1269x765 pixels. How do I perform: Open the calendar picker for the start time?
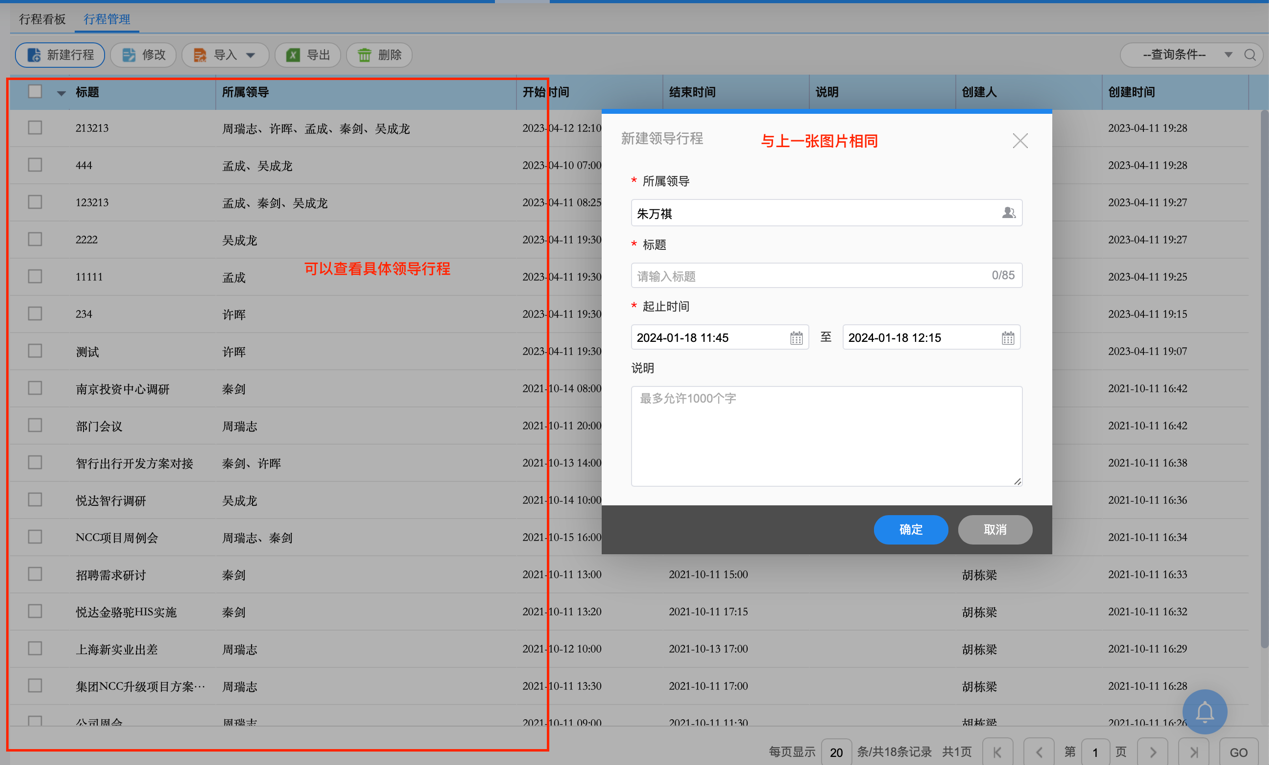point(797,337)
